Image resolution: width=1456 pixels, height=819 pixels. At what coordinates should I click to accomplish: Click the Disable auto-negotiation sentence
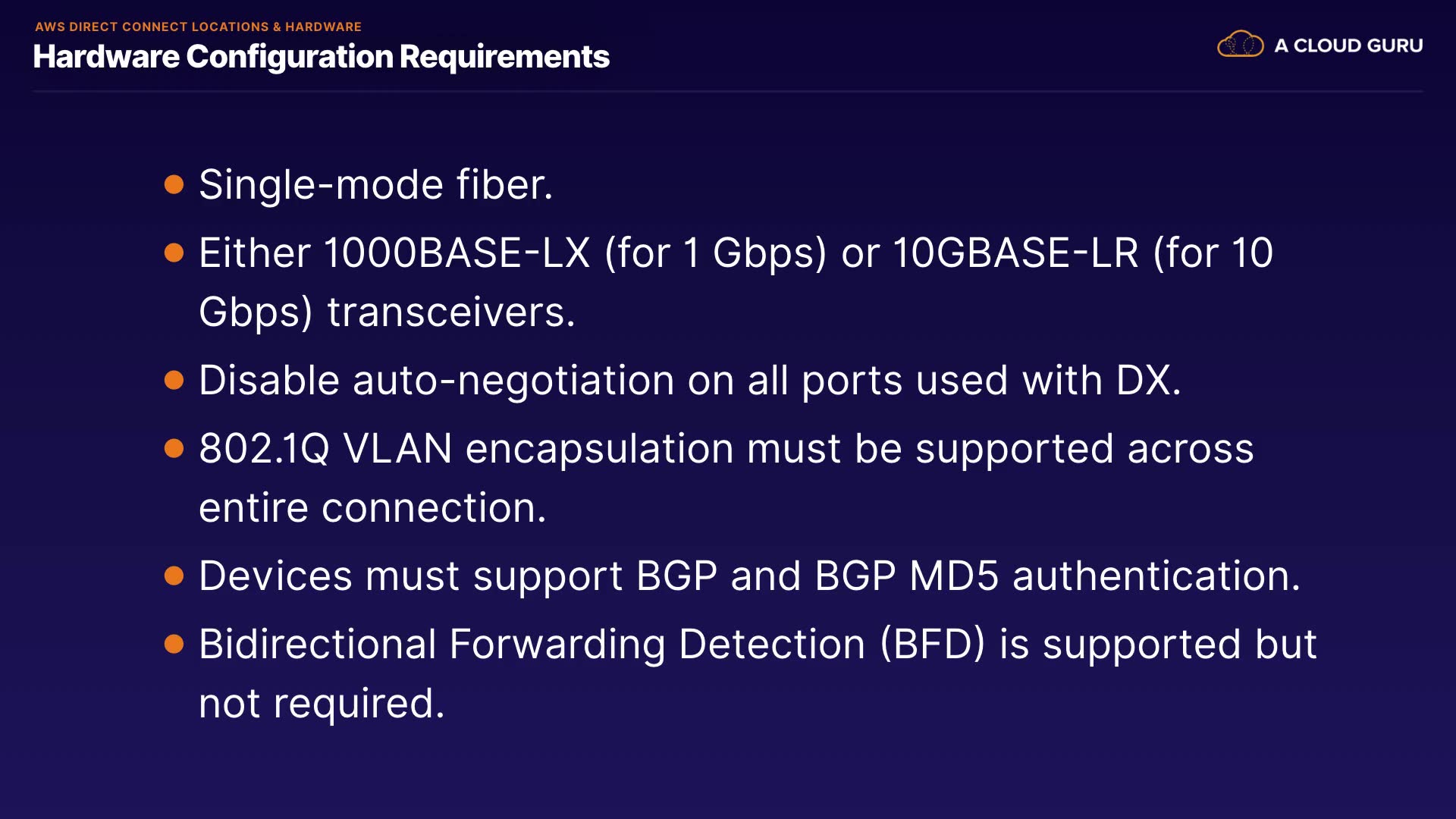[x=689, y=380]
